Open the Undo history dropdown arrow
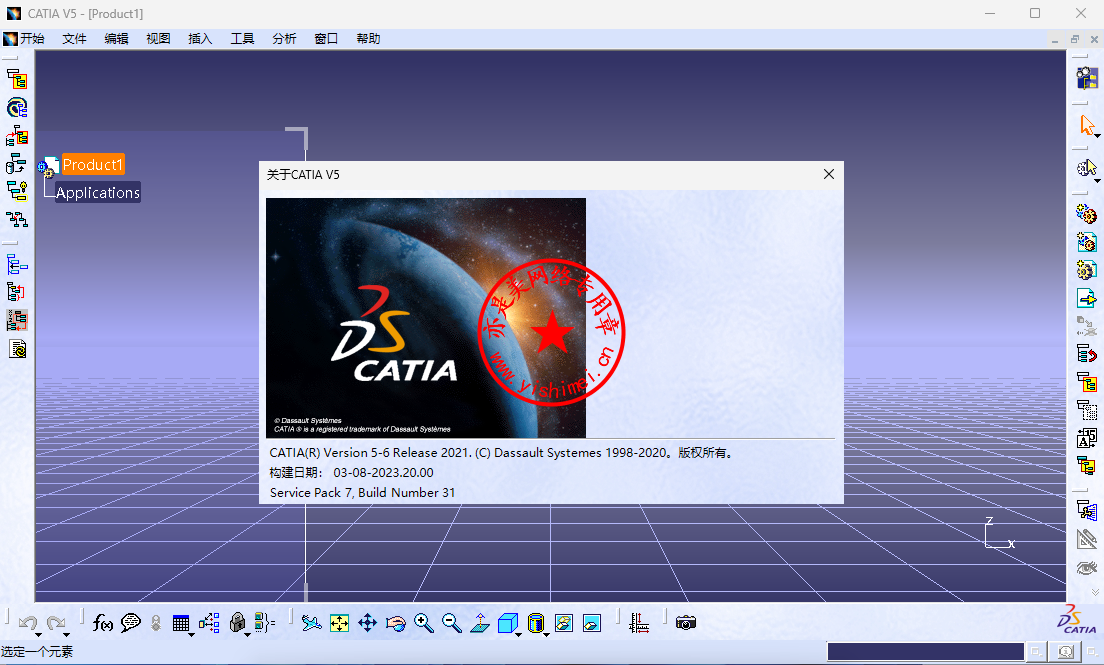The height and width of the screenshot is (665, 1104). (38, 635)
